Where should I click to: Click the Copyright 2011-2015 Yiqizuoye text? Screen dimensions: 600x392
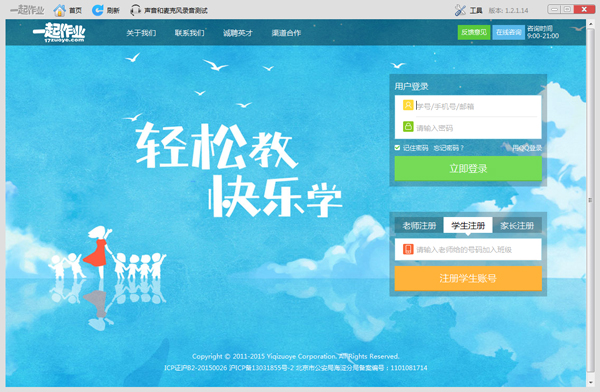[295, 356]
